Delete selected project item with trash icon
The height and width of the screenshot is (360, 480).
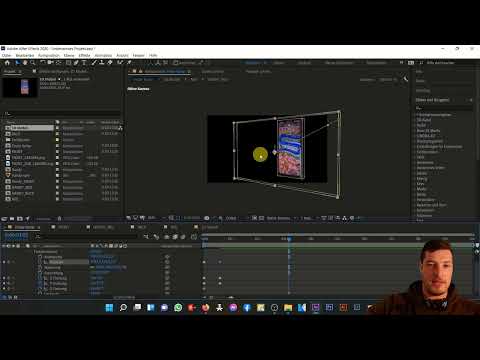tap(59, 219)
